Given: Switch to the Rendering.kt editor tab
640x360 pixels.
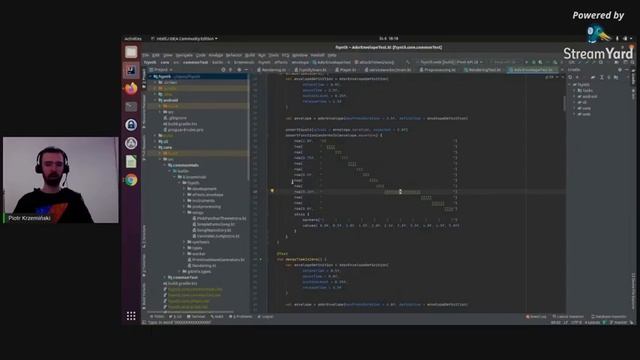Looking at the screenshot, I should [273, 70].
